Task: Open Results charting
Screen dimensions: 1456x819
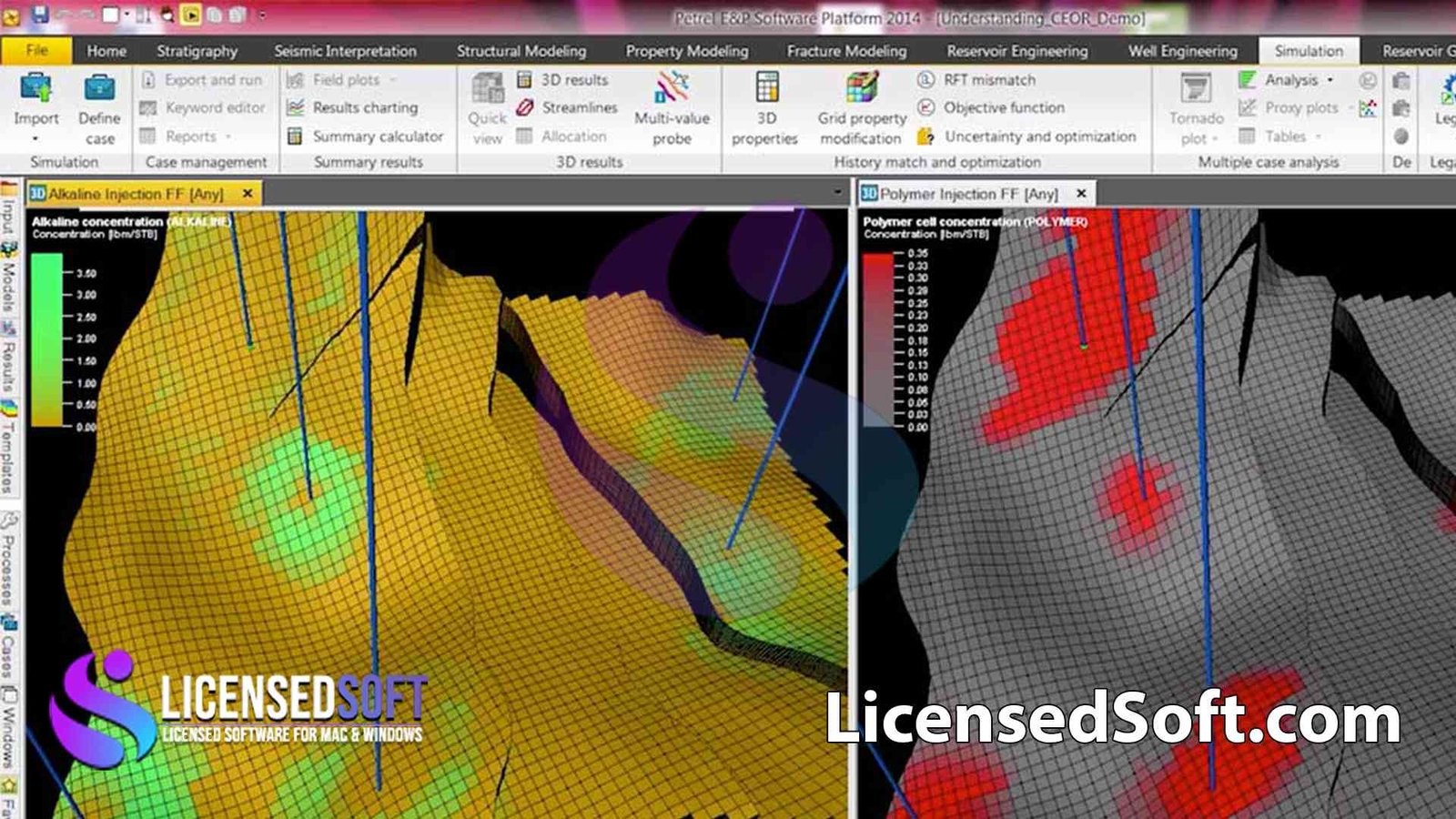Action: pos(353,107)
